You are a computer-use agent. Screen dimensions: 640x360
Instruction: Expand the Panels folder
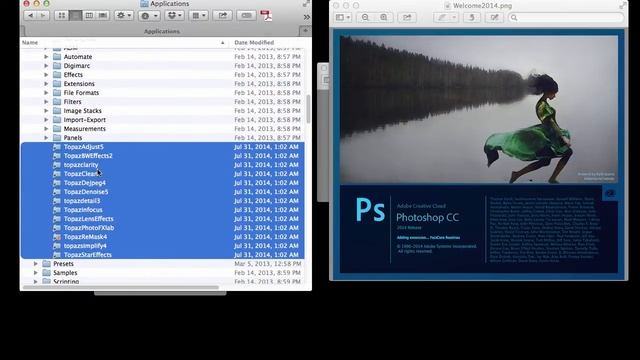[46, 138]
